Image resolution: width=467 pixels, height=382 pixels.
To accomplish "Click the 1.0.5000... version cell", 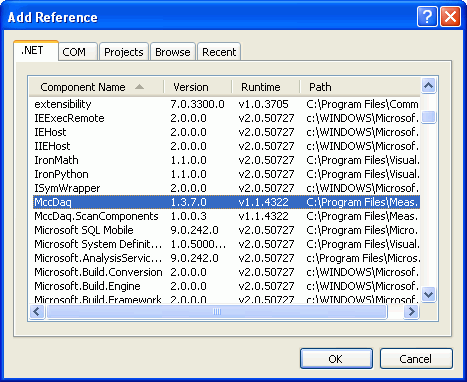I will (x=198, y=244).
